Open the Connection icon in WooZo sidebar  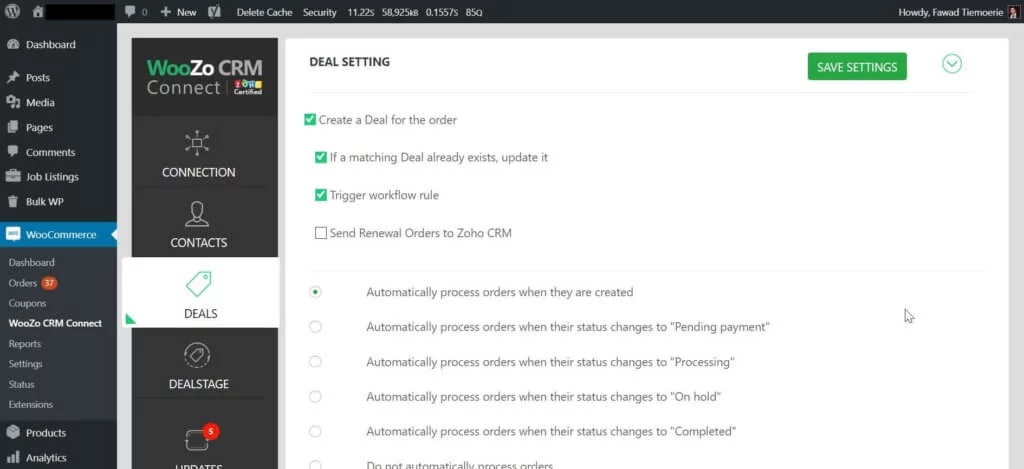[x=197, y=144]
